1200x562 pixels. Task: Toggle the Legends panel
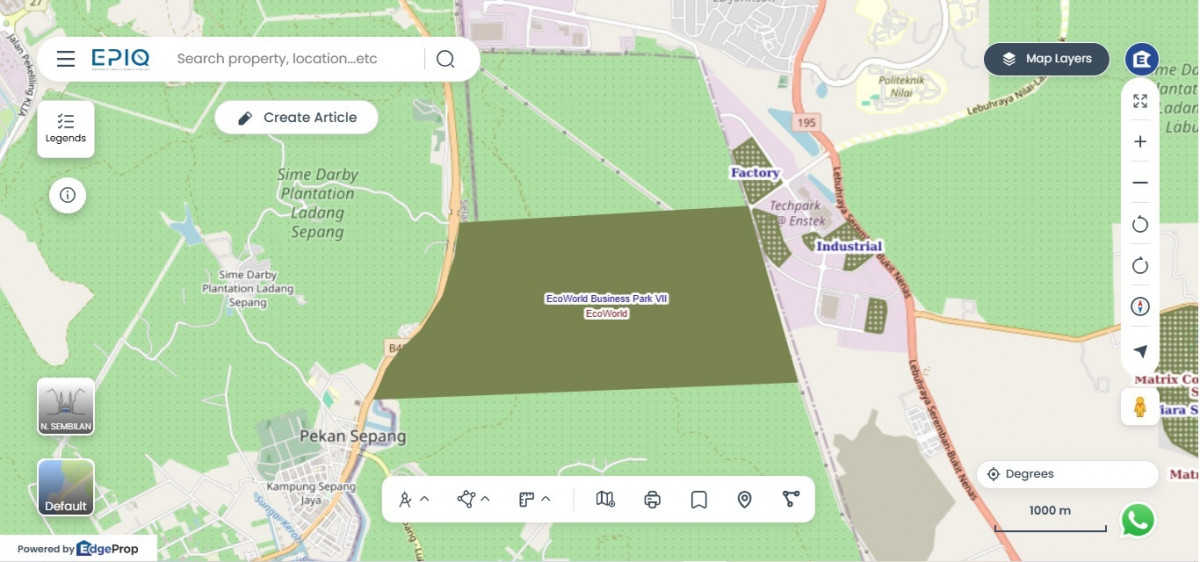[x=66, y=129]
